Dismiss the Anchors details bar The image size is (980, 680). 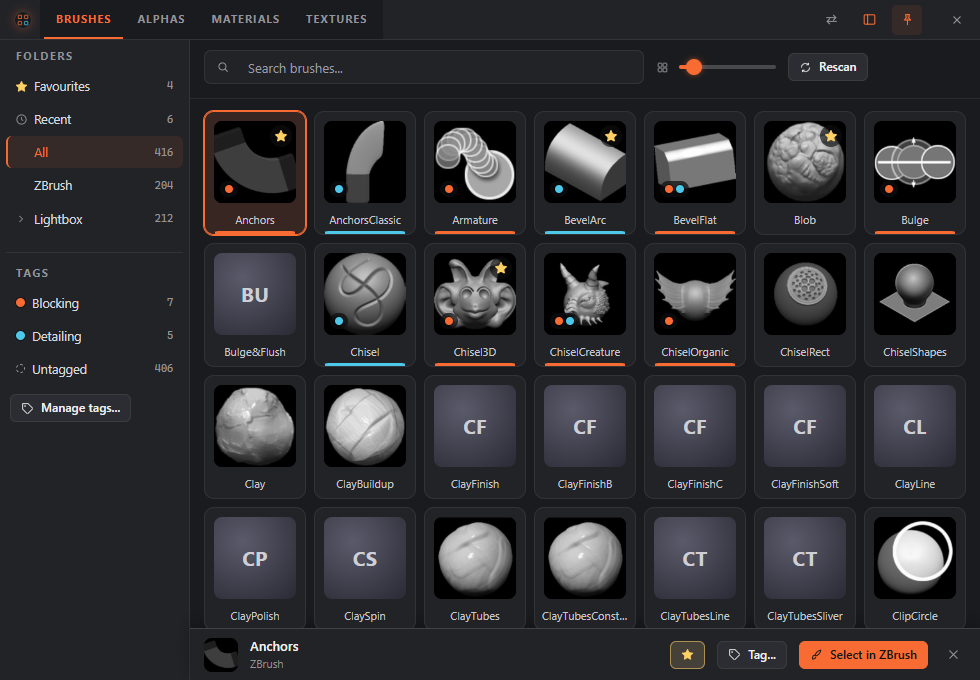coord(953,654)
